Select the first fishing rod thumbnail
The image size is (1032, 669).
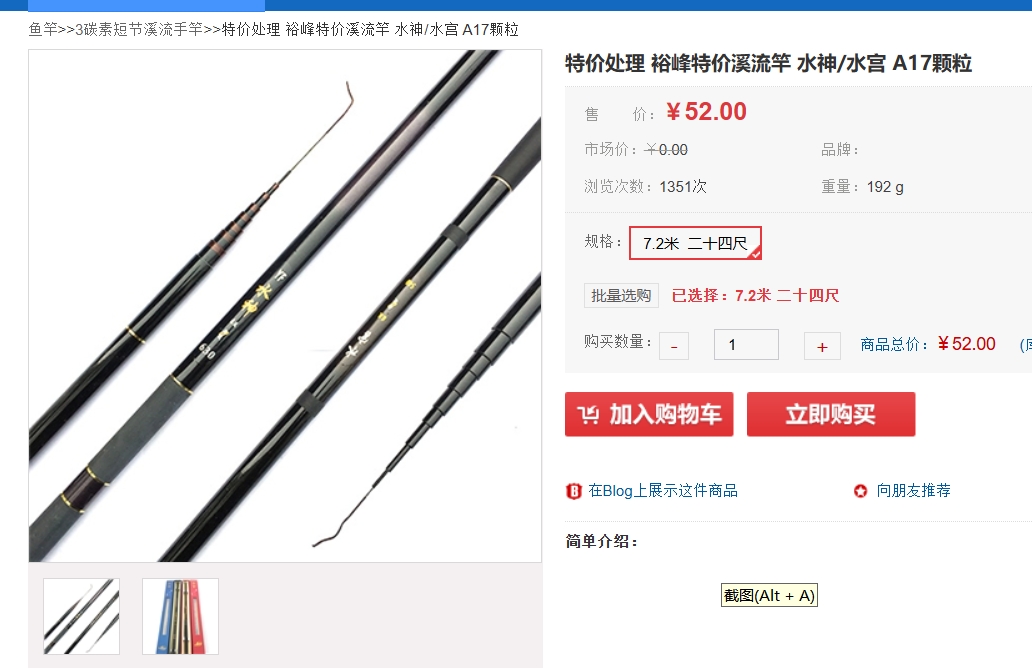click(82, 616)
